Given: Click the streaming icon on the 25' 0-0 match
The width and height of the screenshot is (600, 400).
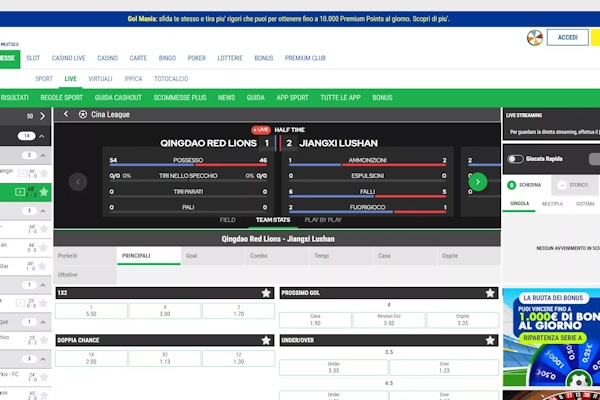Looking at the screenshot, I should 20,303.
